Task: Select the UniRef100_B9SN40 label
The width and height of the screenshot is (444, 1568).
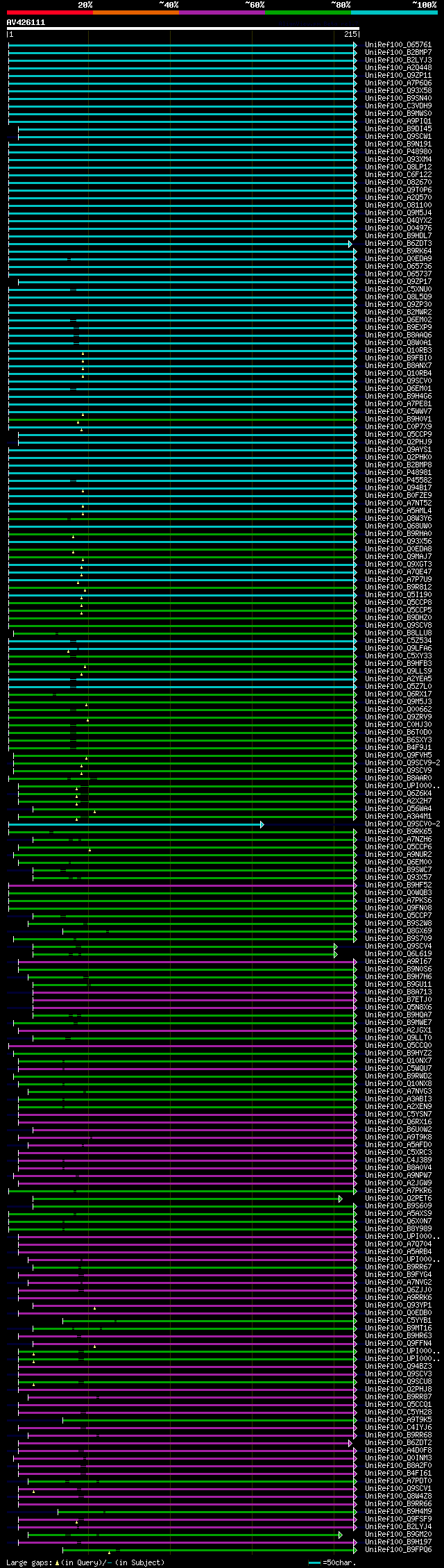Action: (398, 98)
